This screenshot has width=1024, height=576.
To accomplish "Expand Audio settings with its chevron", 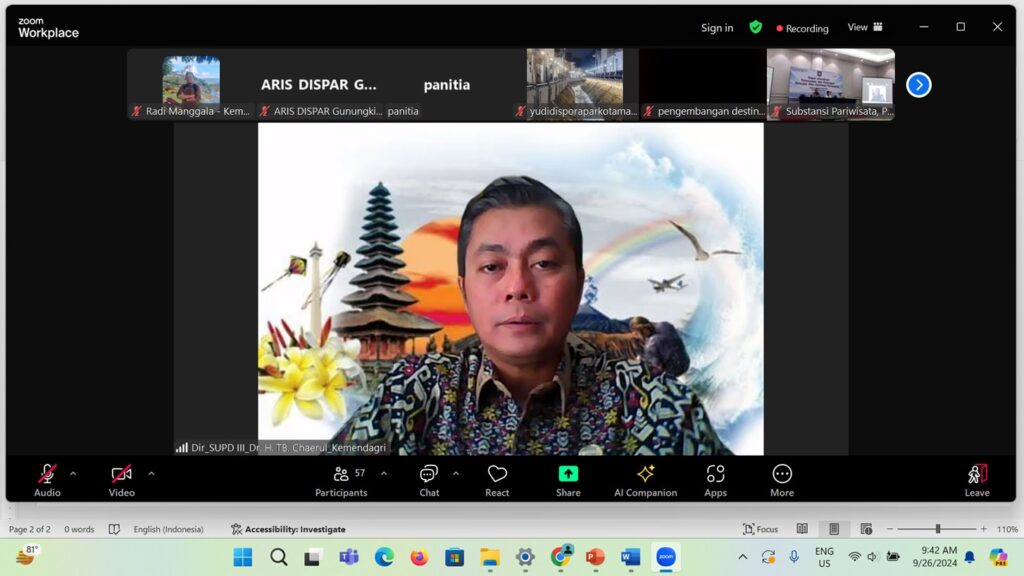I will point(71,472).
